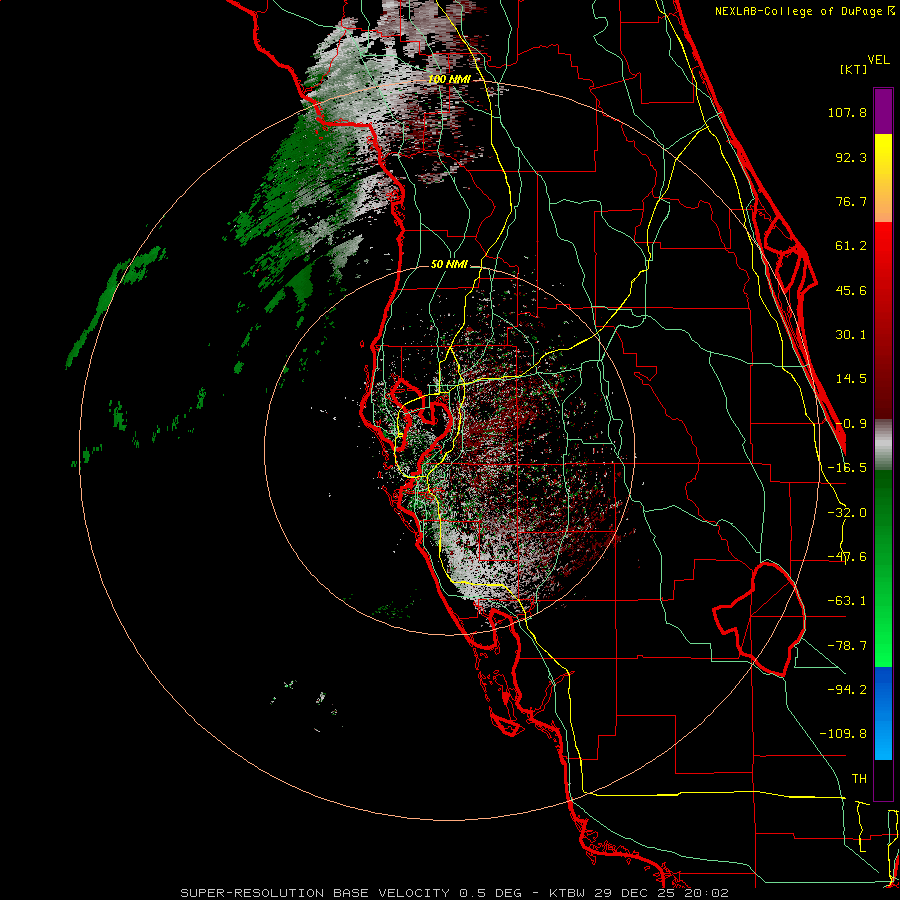Viewport: 900px width, 900px height.
Task: Click the 107.8 velocity scale value
Action: pyautogui.click(x=847, y=112)
